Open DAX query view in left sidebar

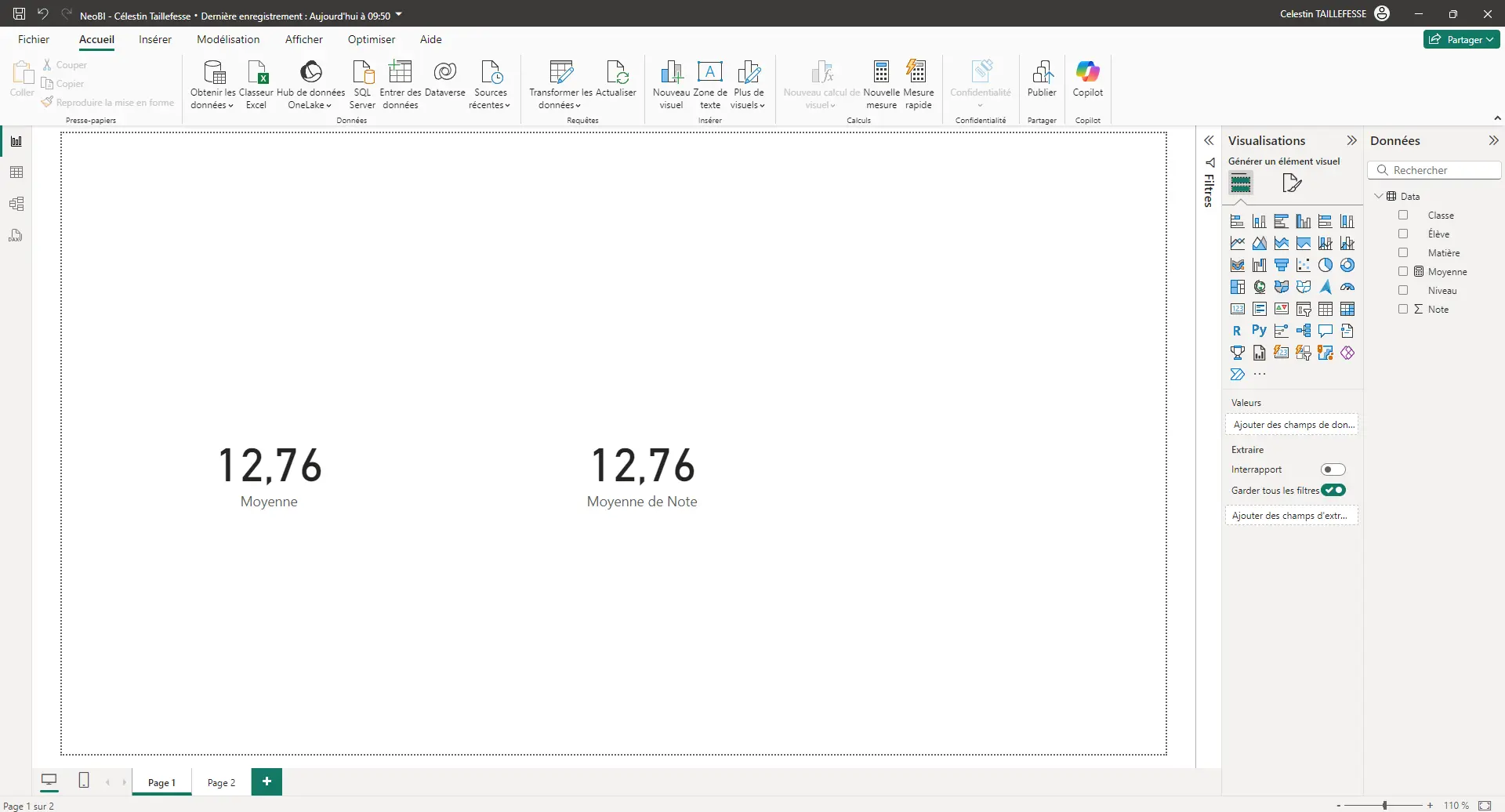point(16,235)
